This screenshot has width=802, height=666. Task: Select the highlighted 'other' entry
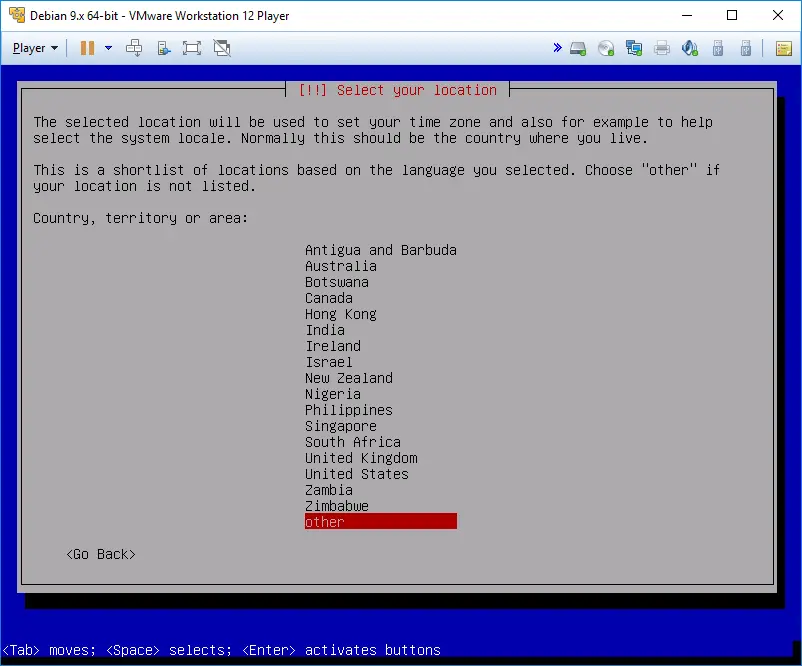[x=380, y=522]
